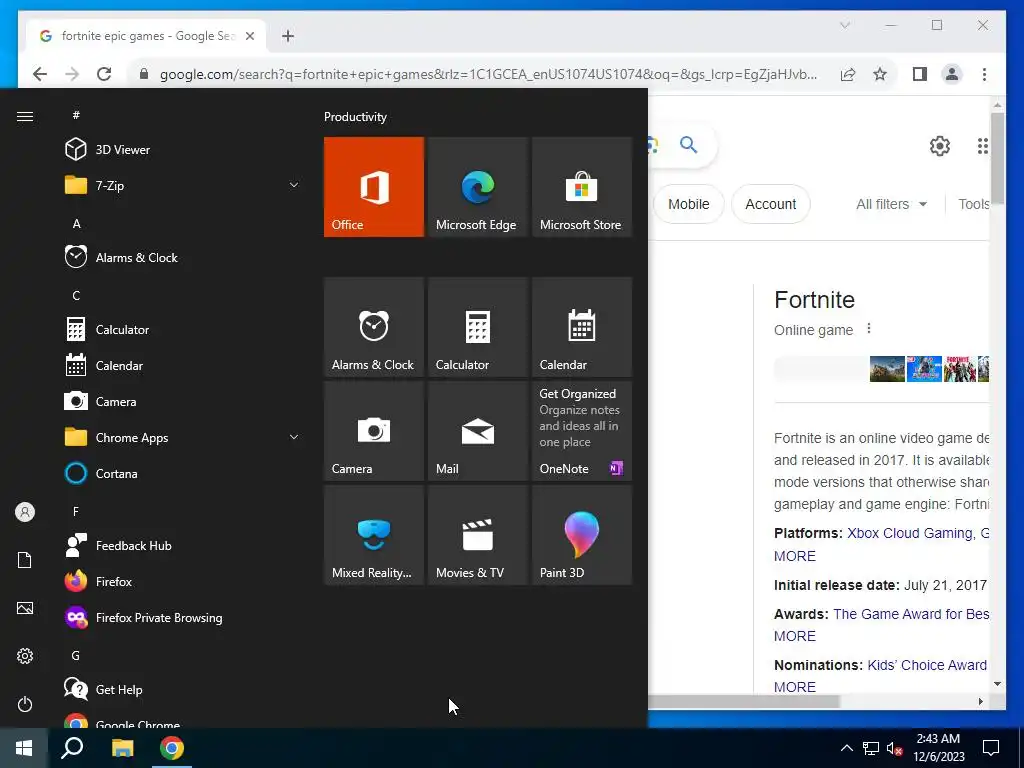Viewport: 1024px width, 768px height.
Task: Launch Firefox from the app list
Action: pyautogui.click(x=183, y=581)
